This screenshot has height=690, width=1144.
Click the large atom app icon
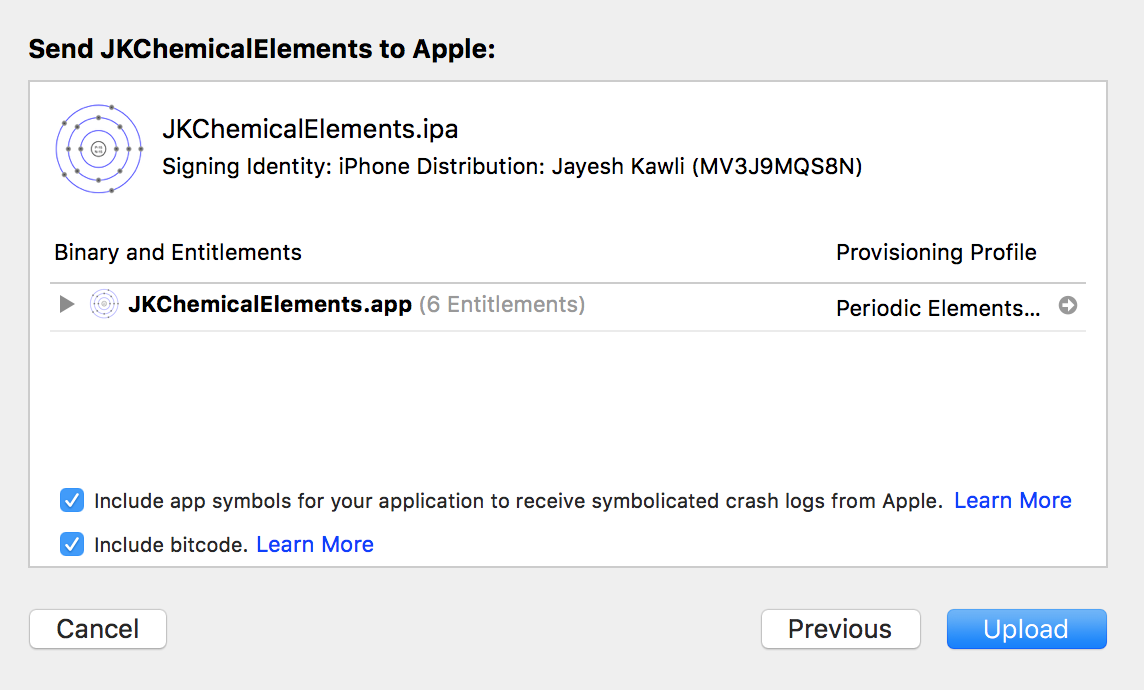click(99, 149)
